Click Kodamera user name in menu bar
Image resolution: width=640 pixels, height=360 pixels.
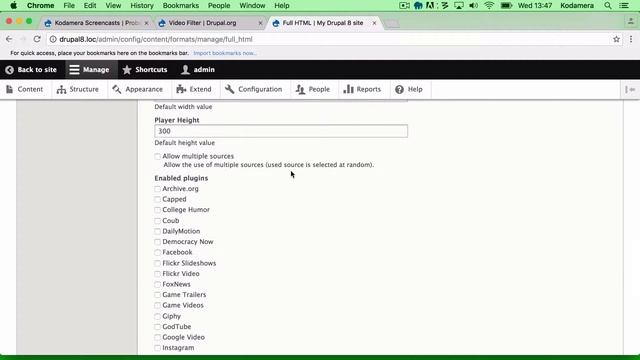pos(577,5)
